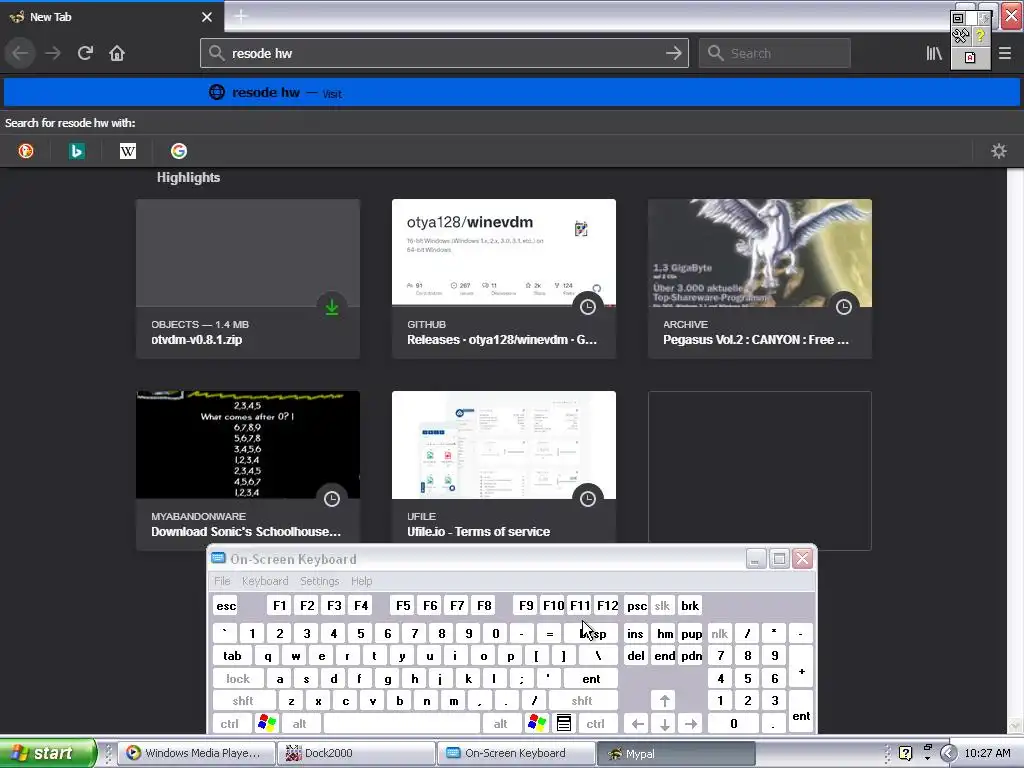The width and height of the screenshot is (1024, 768).
Task: Toggle the right shft key
Action: point(582,701)
